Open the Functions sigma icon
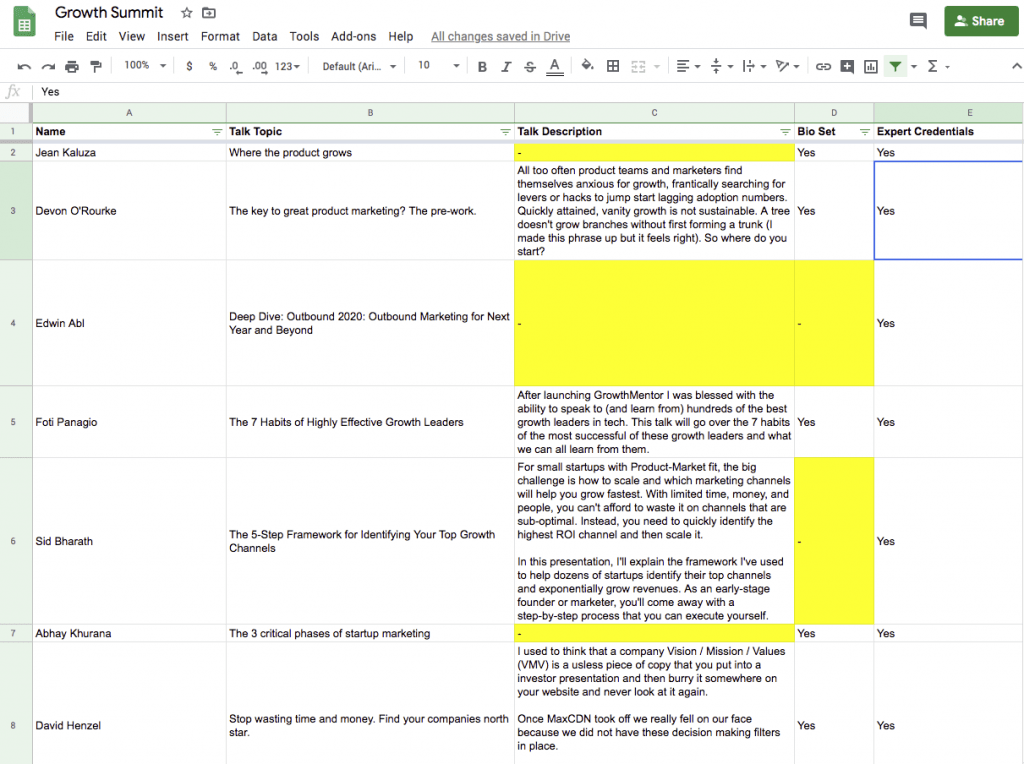The height and width of the screenshot is (764, 1024). [932, 66]
